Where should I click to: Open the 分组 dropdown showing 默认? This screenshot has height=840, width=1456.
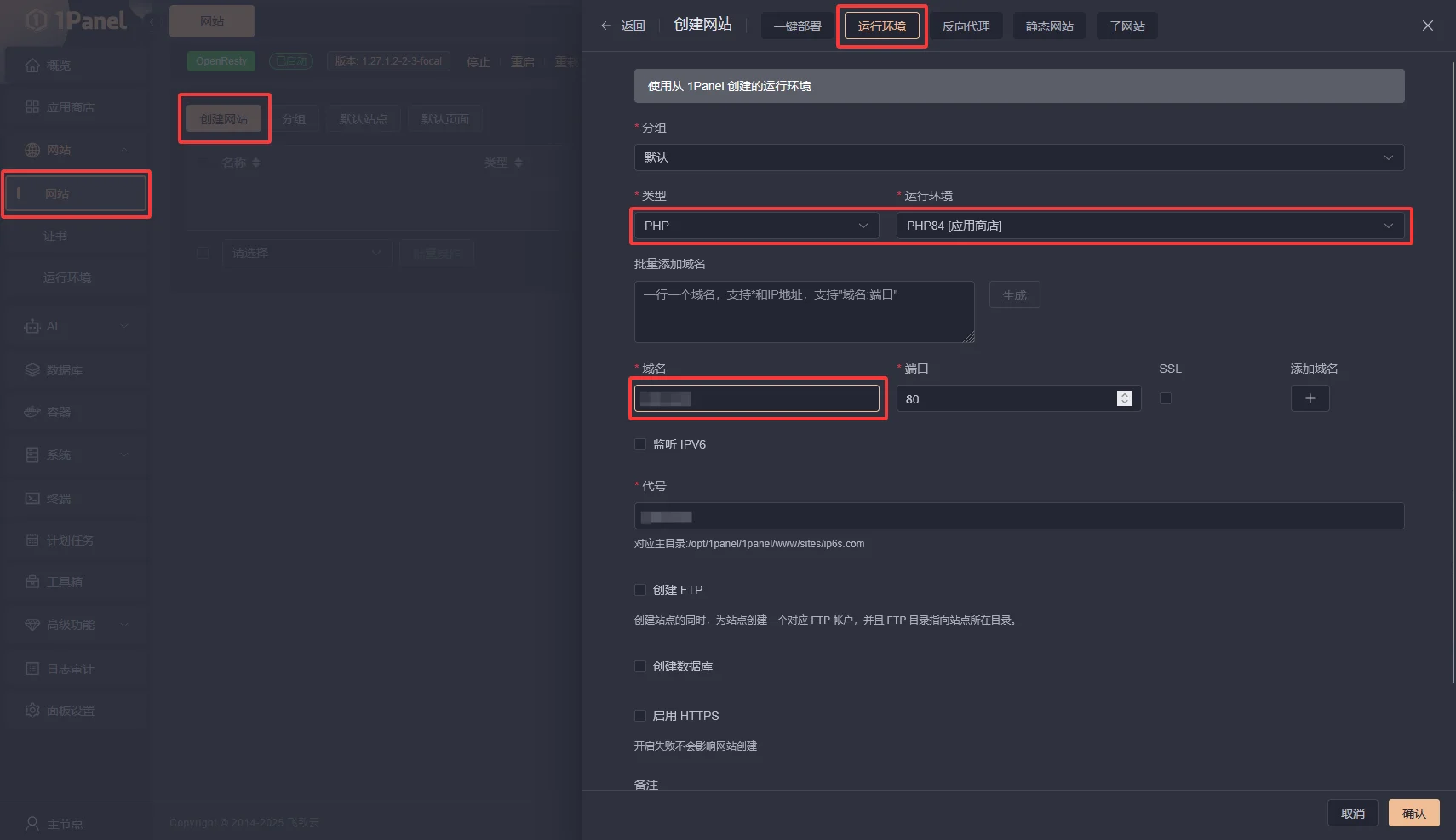1018,157
